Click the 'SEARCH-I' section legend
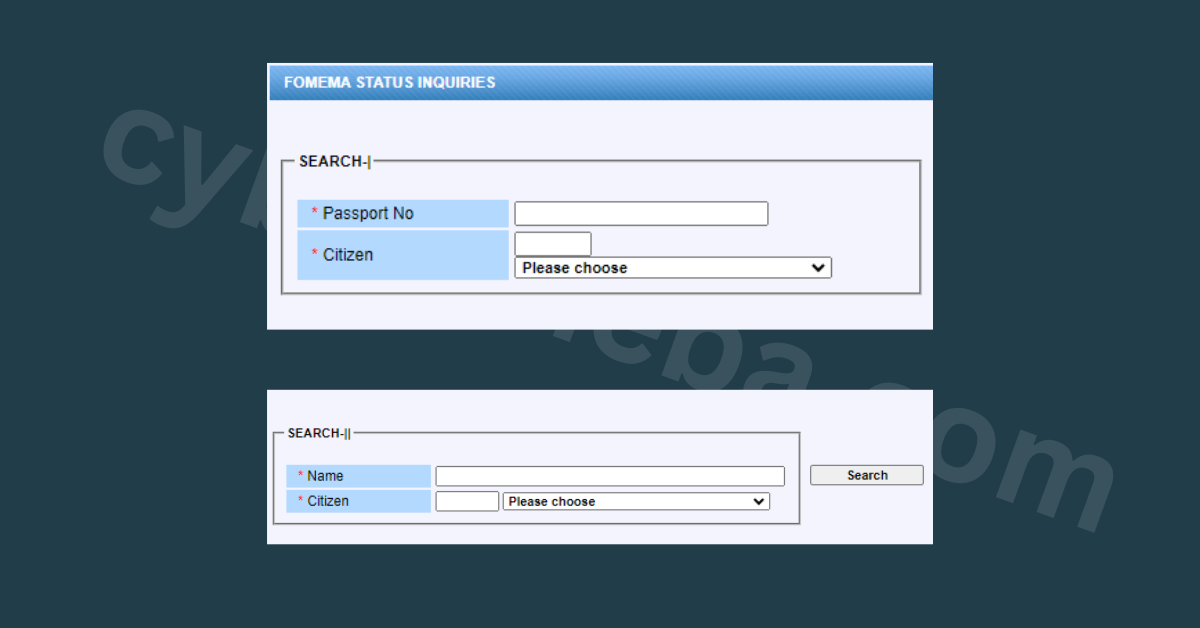The height and width of the screenshot is (628, 1200). tap(334, 161)
